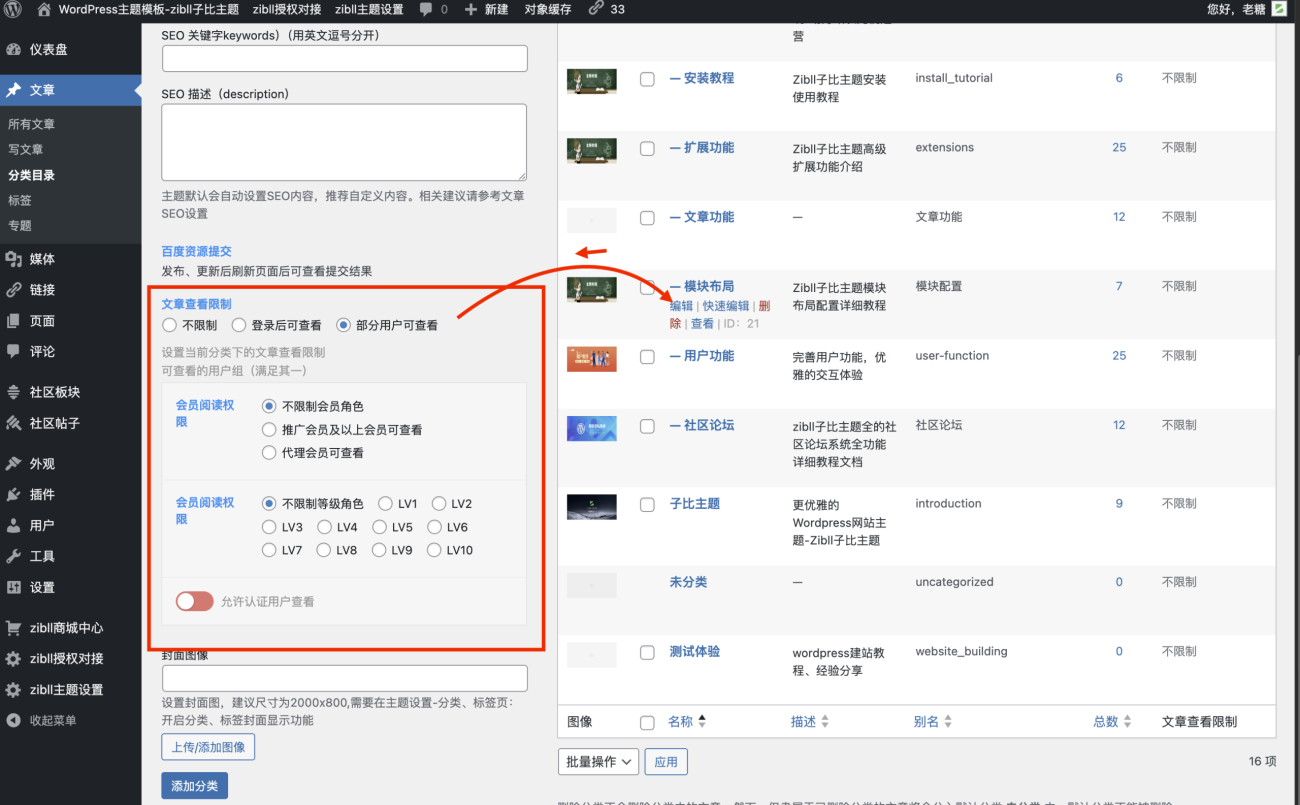Image resolution: width=1300 pixels, height=805 pixels.
Task: Click the SEO 关键字 input field
Action: [x=344, y=58]
